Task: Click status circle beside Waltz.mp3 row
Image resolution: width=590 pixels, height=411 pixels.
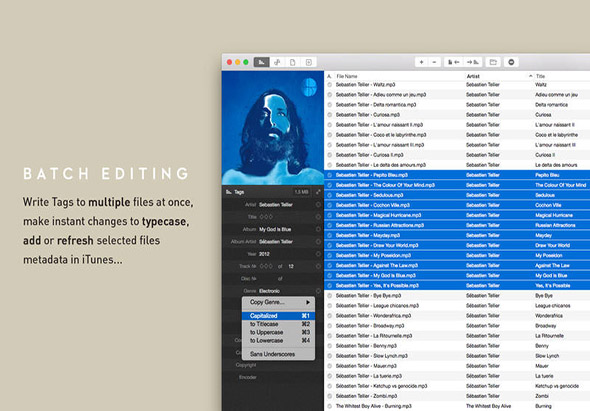Action: click(330, 85)
